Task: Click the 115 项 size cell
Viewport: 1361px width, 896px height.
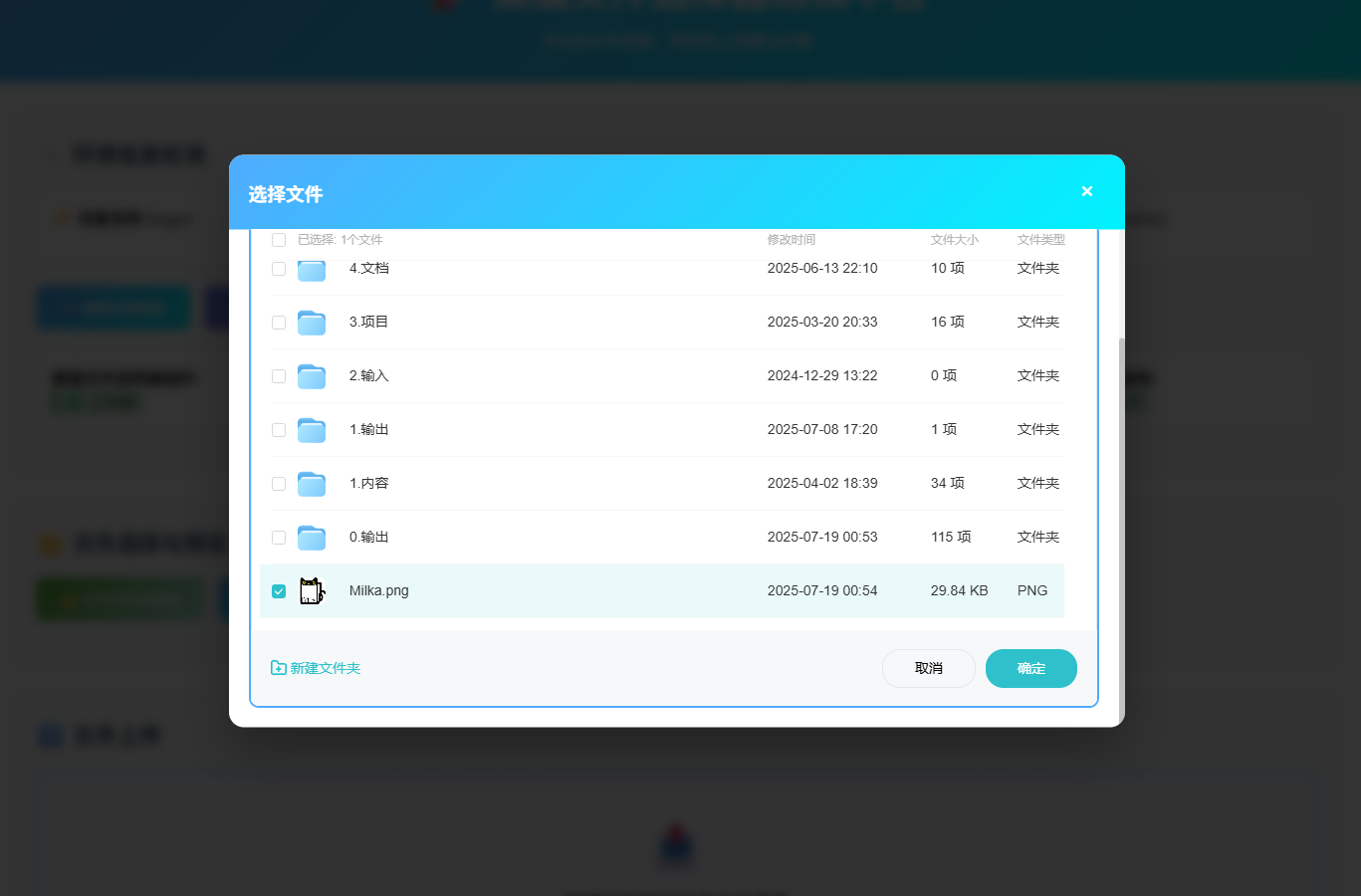Action: (951, 537)
